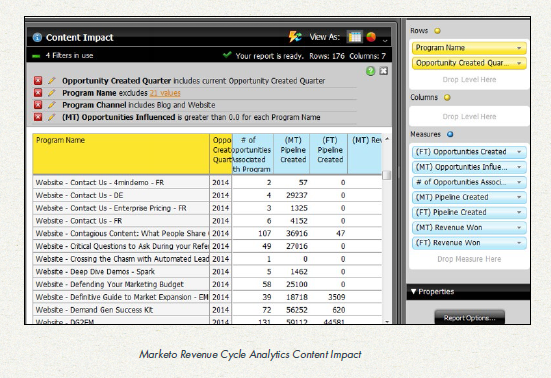Remove the Opportunities Influenced filter

[x=38, y=117]
